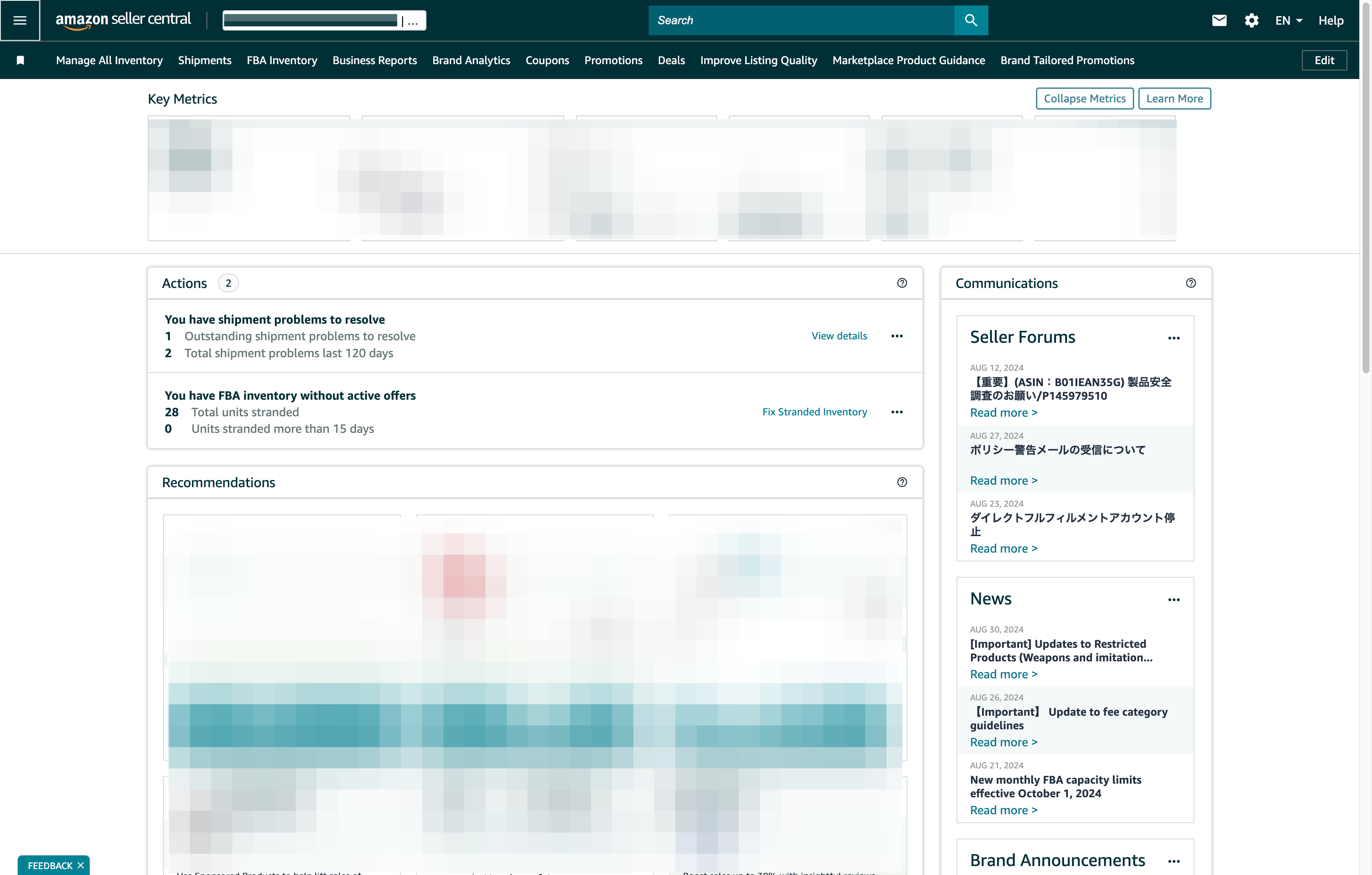Image resolution: width=1372 pixels, height=875 pixels.
Task: Click news title 'New monthly FBA capacity limits'
Action: [x=1056, y=786]
